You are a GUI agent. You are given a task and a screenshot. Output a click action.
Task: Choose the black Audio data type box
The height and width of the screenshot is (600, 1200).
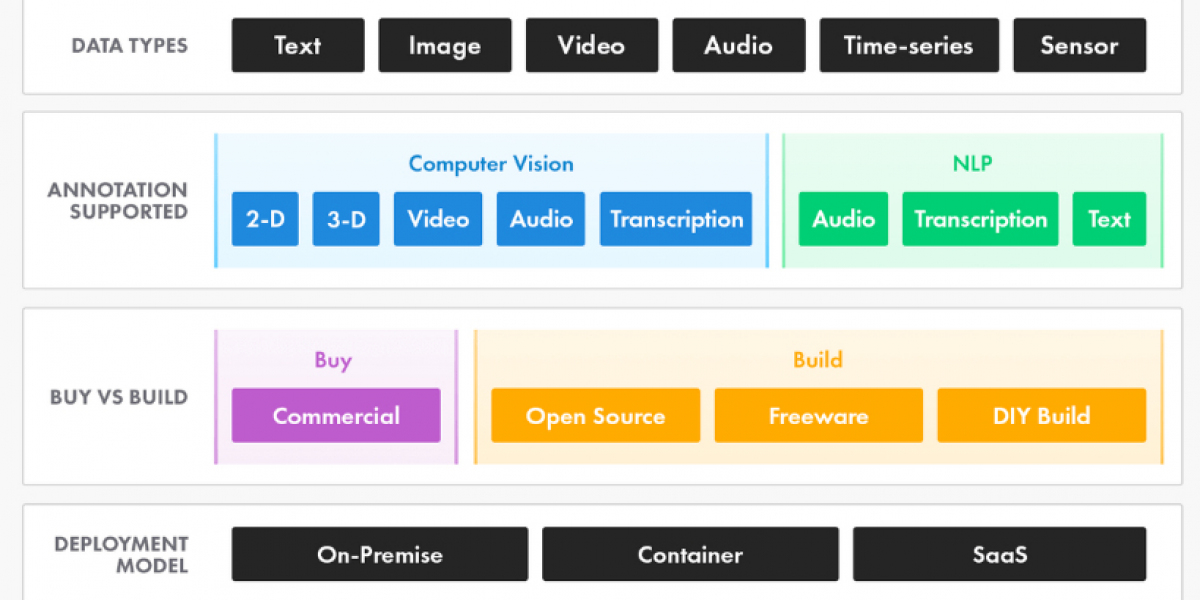click(738, 45)
